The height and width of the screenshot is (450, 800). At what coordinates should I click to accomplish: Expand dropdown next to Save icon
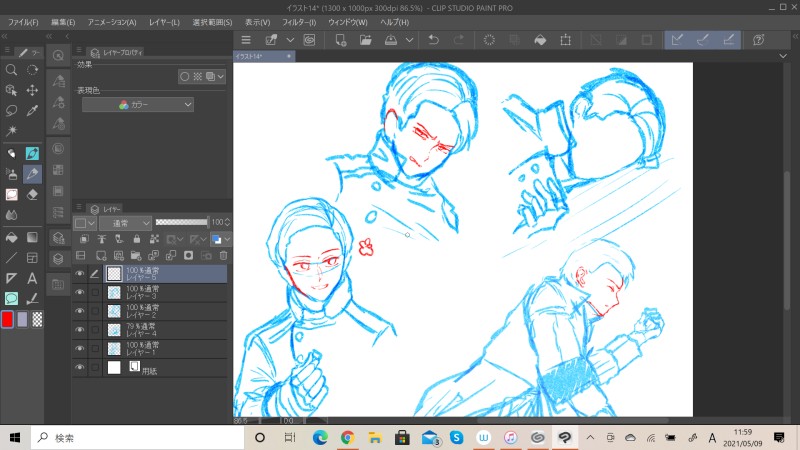409,40
